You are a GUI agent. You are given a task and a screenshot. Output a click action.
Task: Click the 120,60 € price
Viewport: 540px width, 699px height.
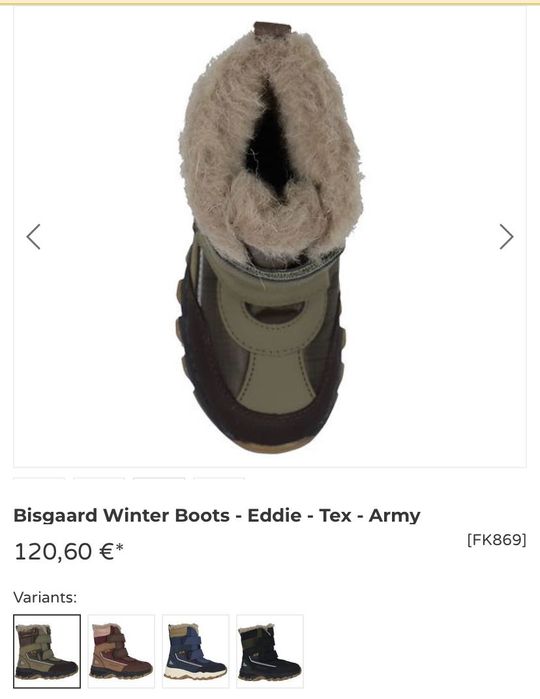click(64, 551)
